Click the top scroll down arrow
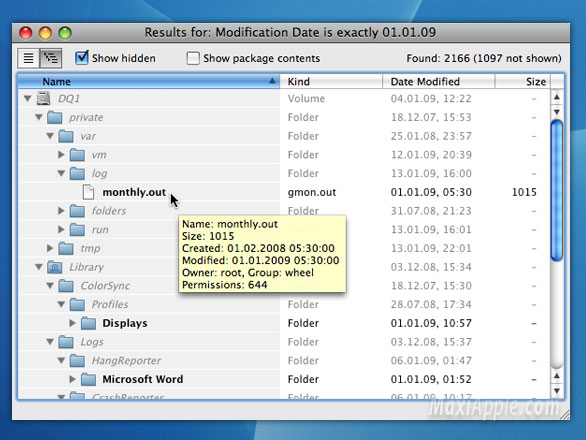Image resolution: width=586 pixels, height=440 pixels. (557, 112)
